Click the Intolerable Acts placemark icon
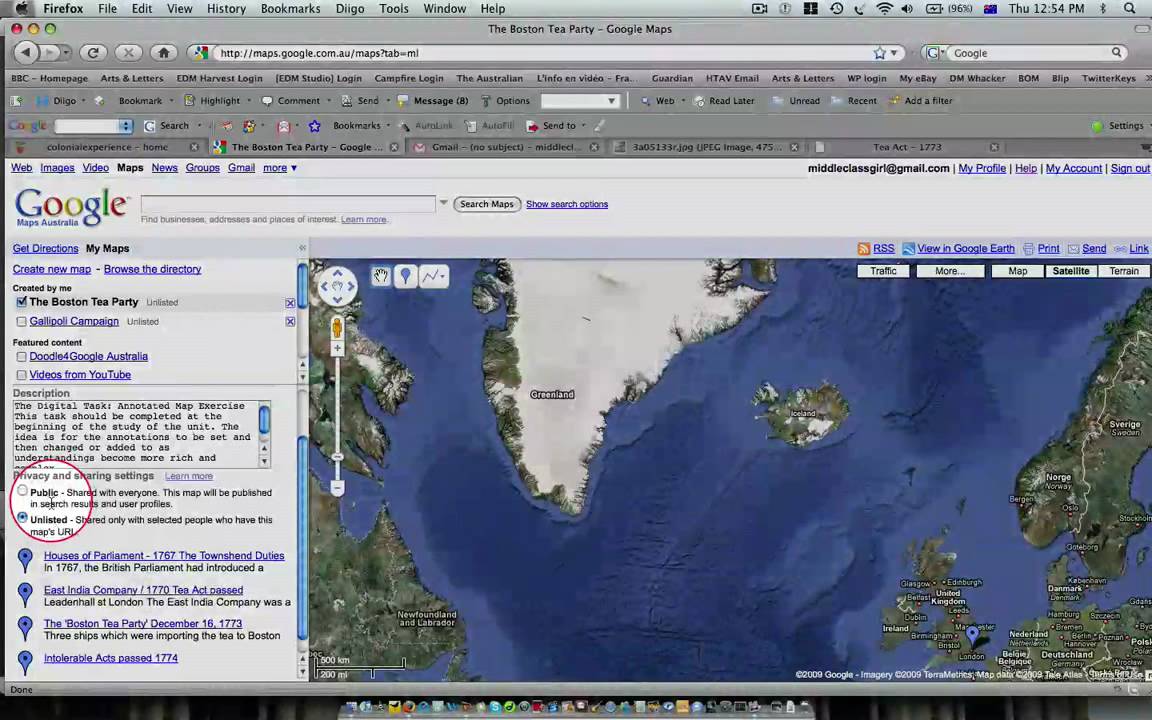The height and width of the screenshot is (720, 1152). tap(25, 662)
